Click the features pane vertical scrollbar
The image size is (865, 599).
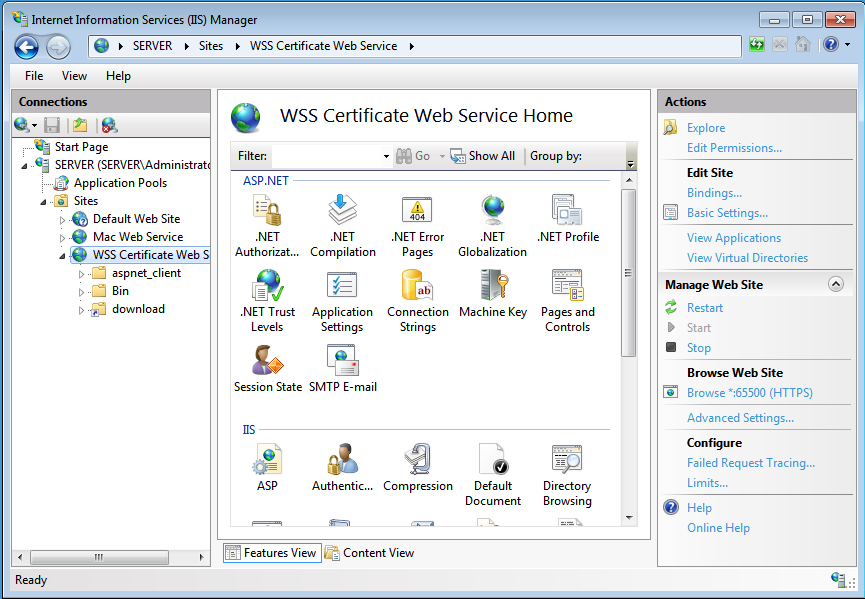point(628,273)
